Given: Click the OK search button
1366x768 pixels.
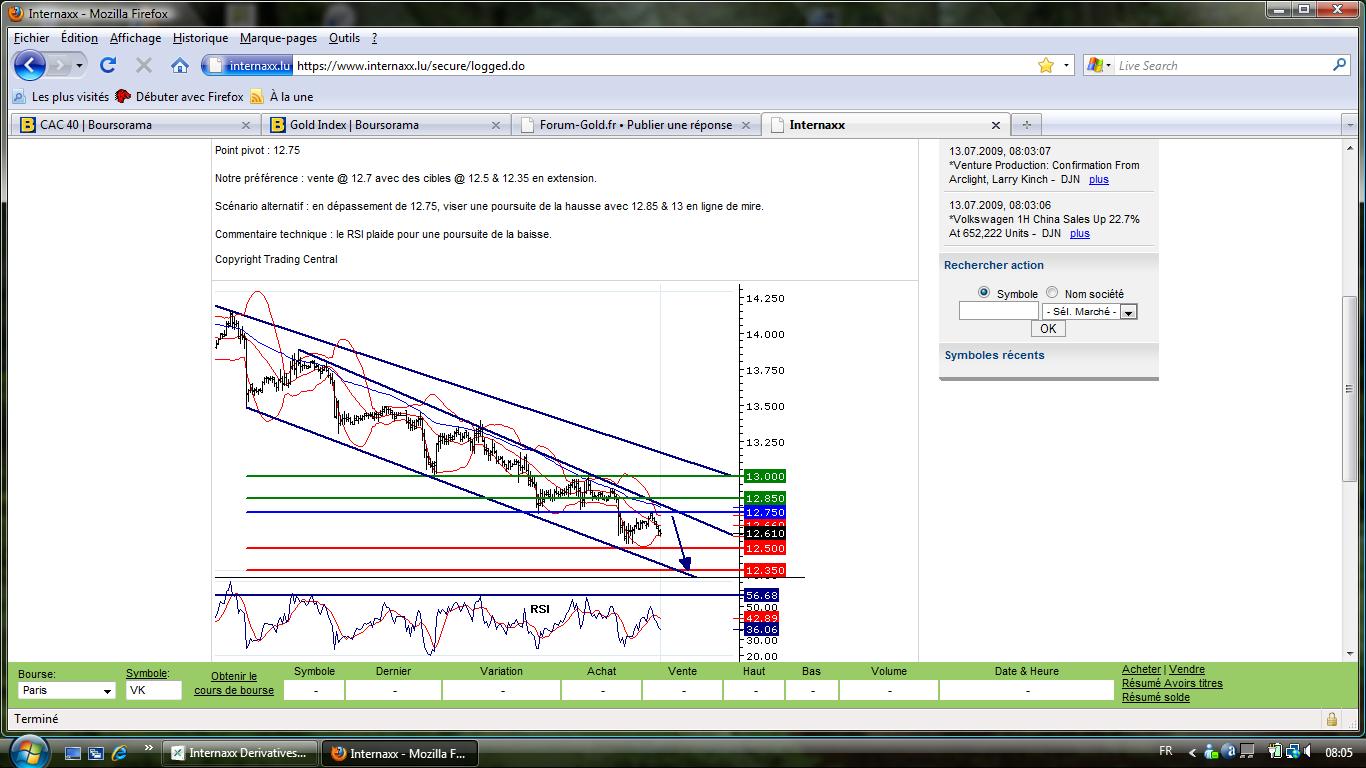Looking at the screenshot, I should point(1047,329).
